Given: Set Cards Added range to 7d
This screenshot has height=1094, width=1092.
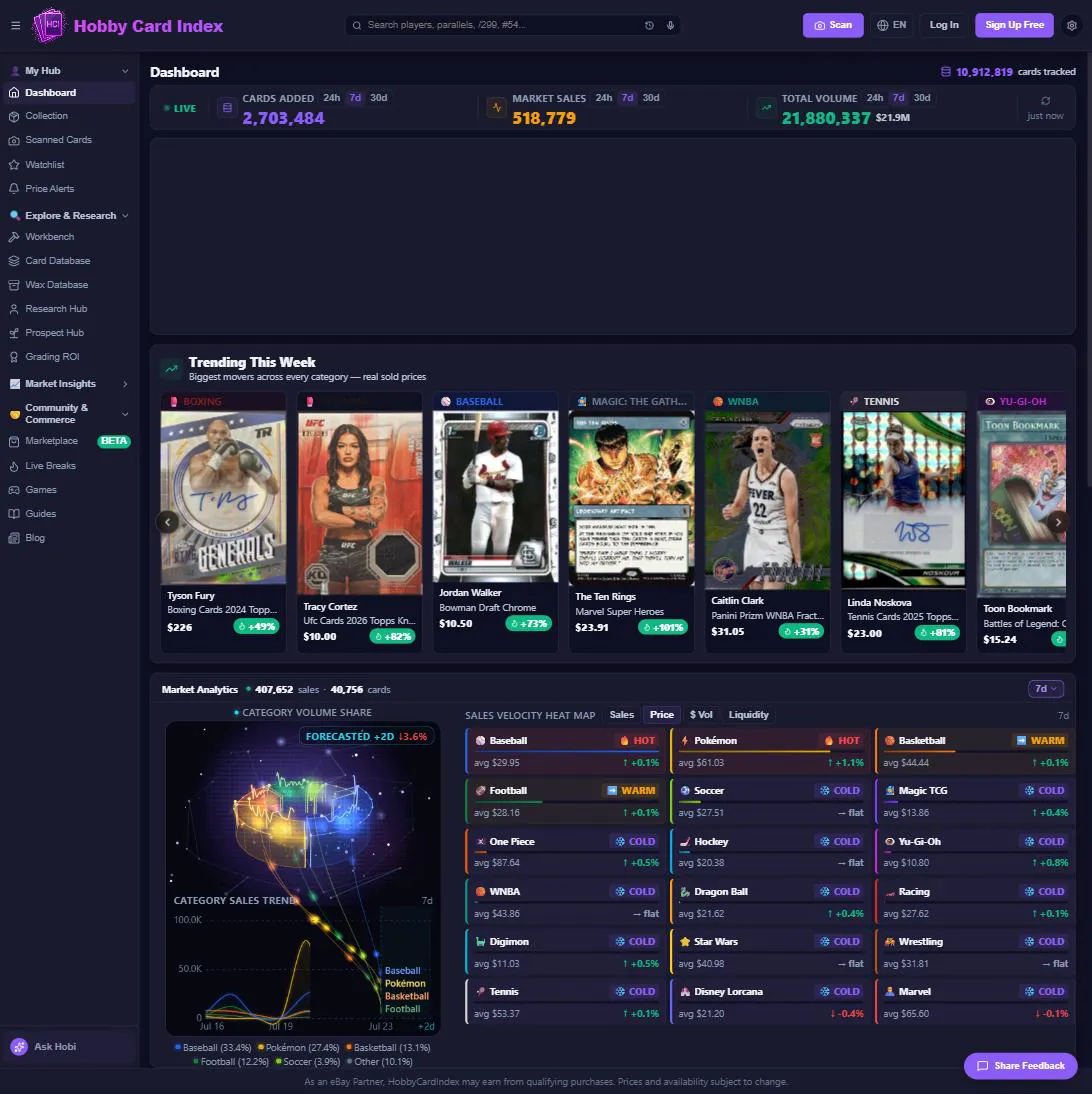Looking at the screenshot, I should tap(355, 98).
